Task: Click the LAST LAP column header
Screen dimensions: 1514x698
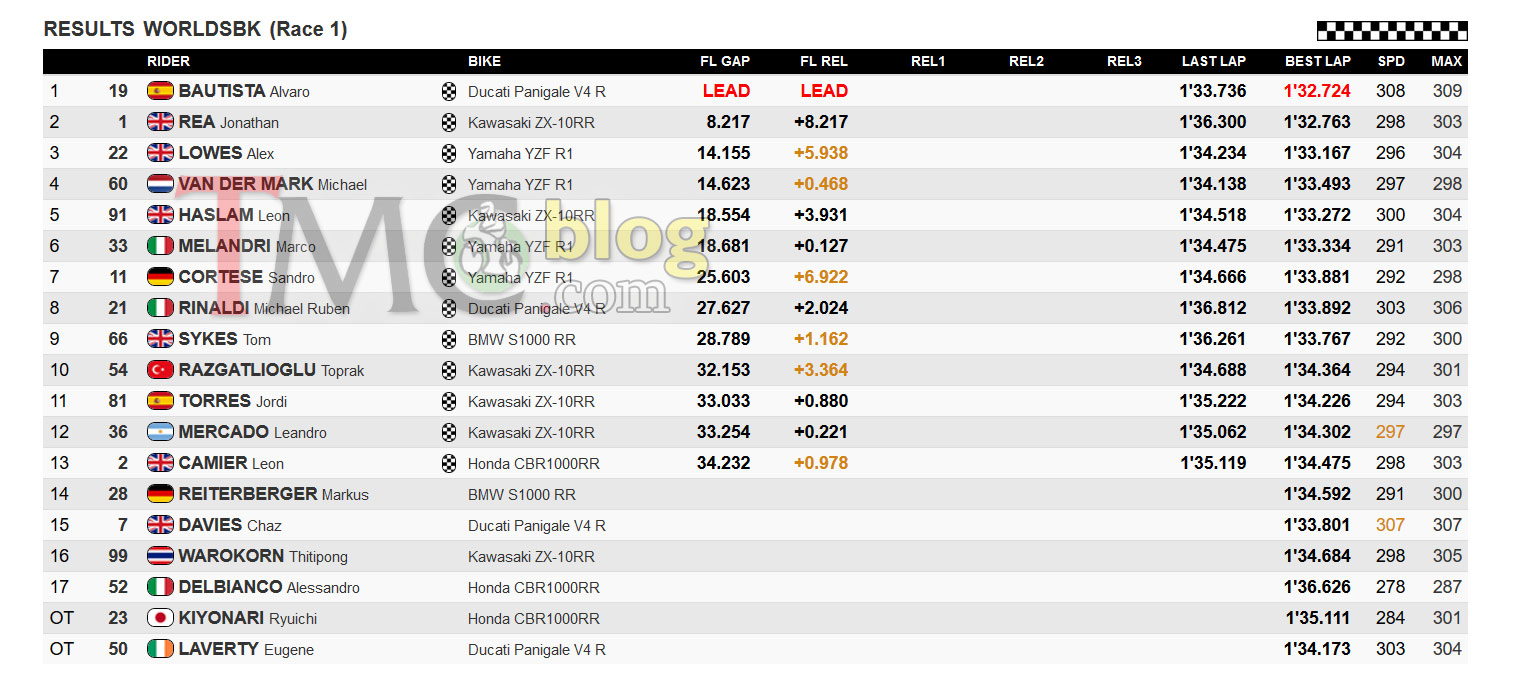Action: click(x=1214, y=61)
